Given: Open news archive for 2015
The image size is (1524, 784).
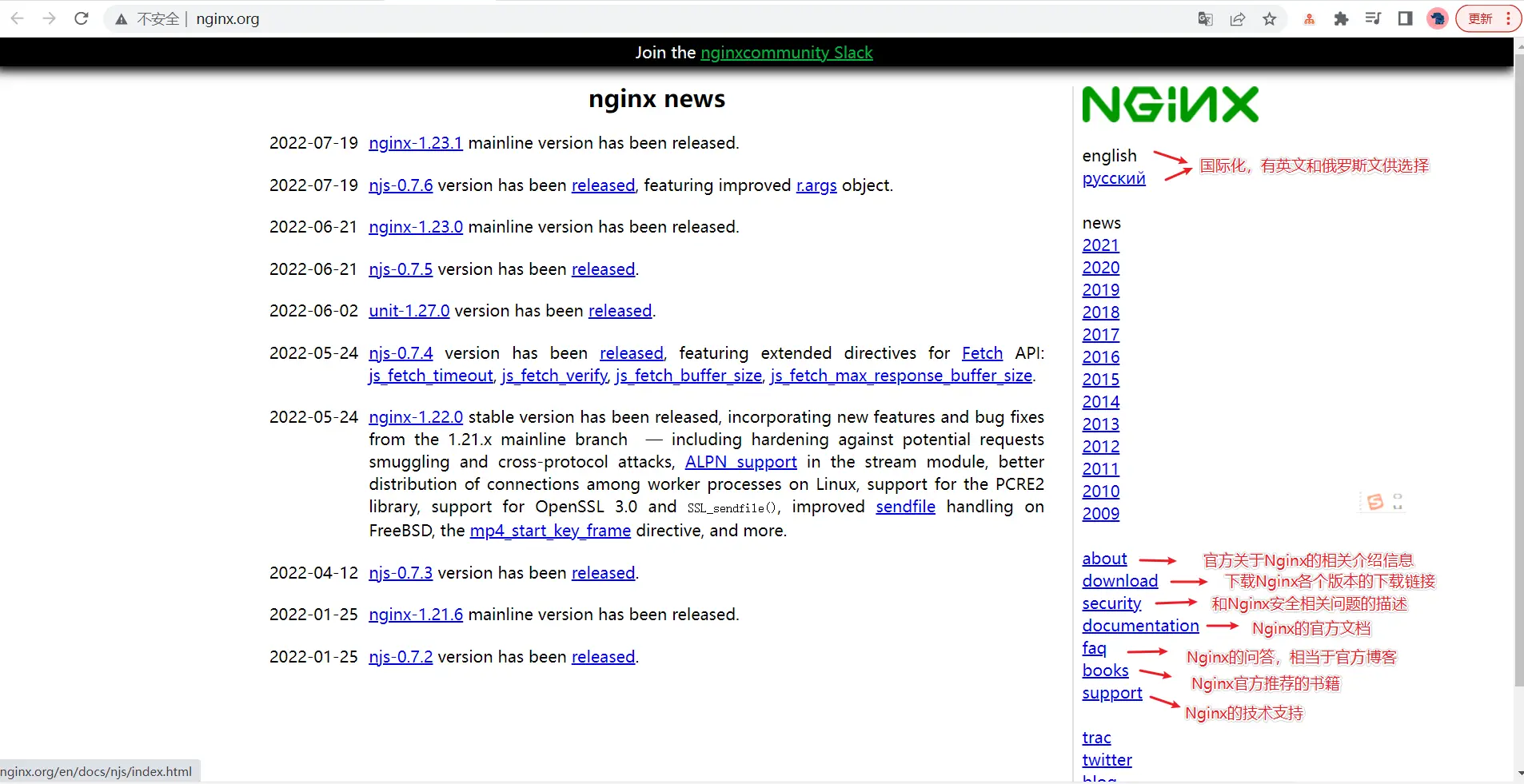Looking at the screenshot, I should pyautogui.click(x=1101, y=380).
